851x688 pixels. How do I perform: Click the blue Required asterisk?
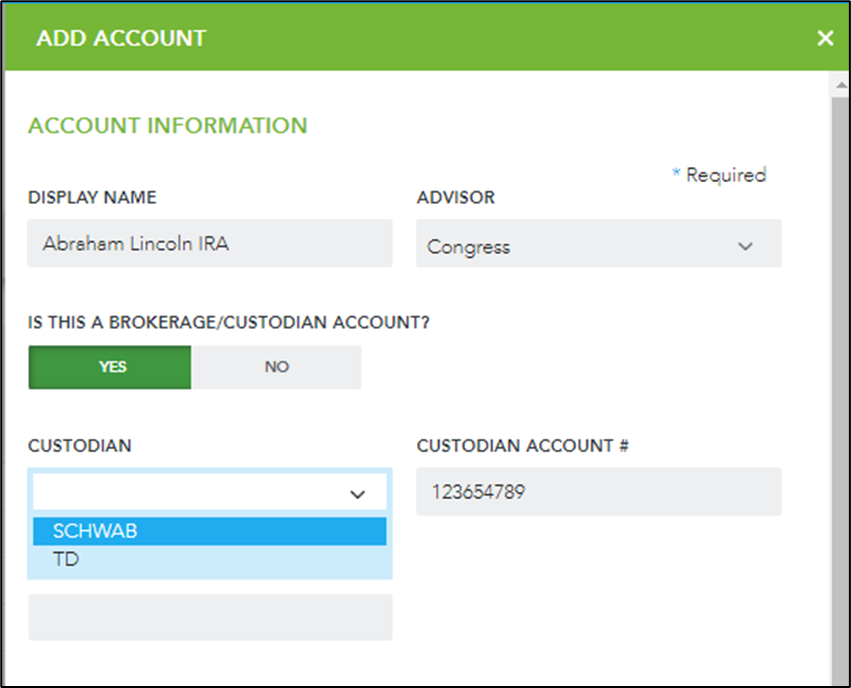coord(676,173)
